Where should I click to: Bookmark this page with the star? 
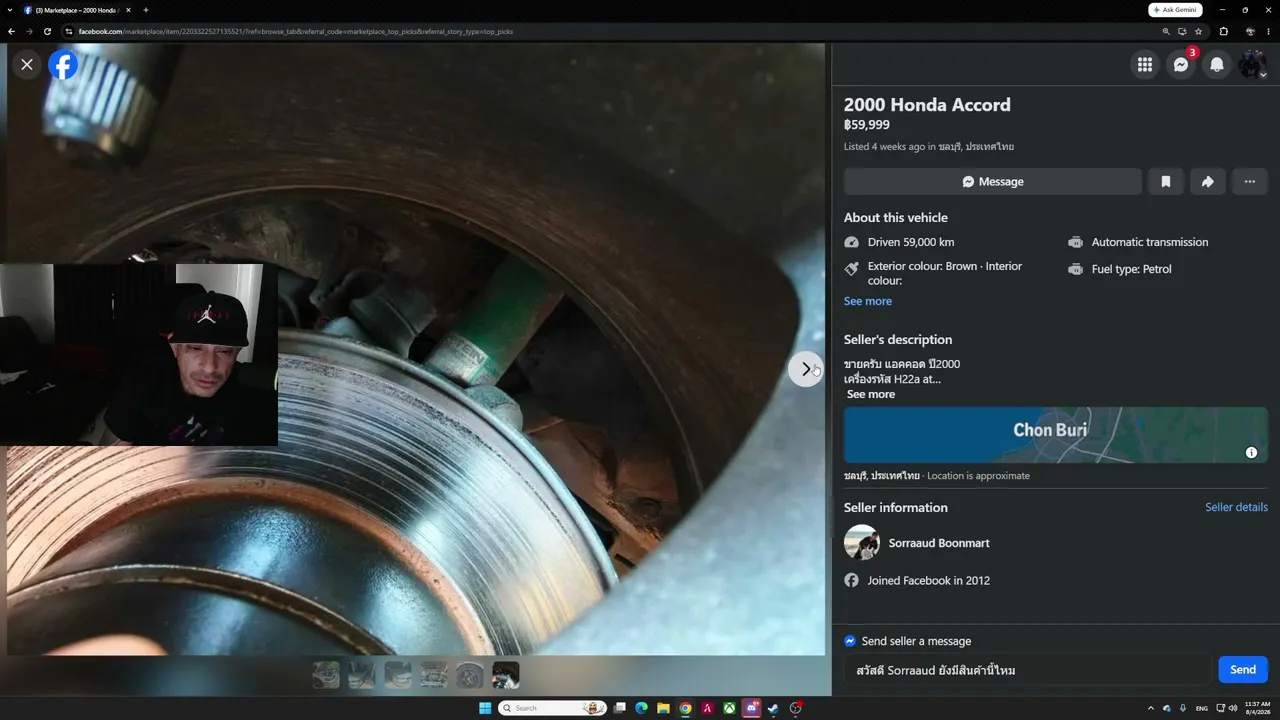click(x=1198, y=31)
